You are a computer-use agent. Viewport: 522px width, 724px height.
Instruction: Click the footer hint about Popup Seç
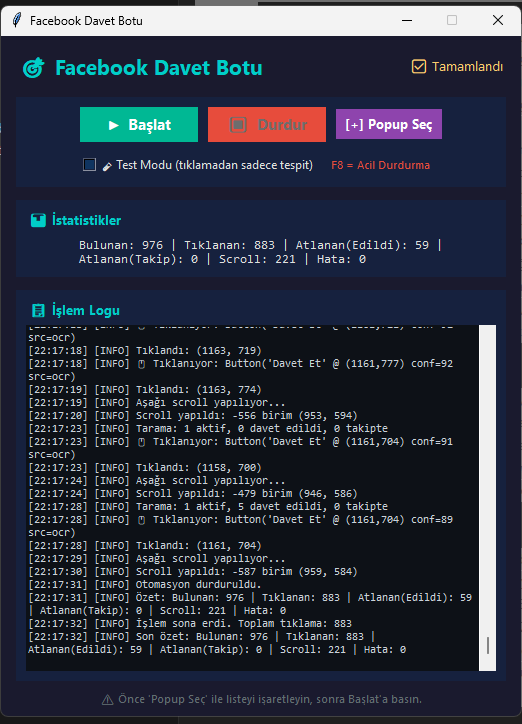270,699
